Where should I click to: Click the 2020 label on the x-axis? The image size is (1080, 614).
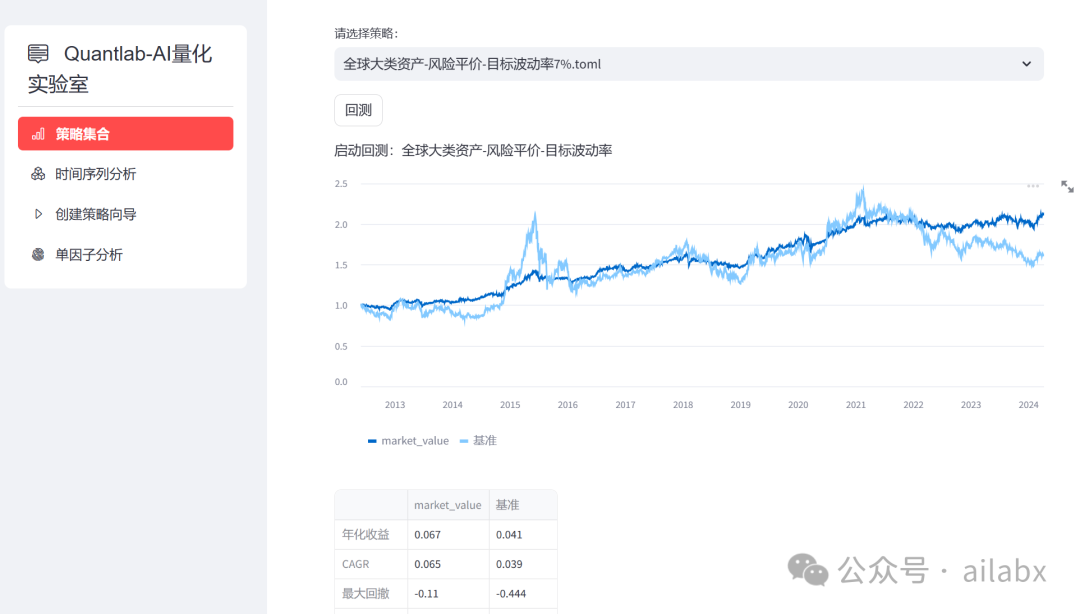[x=797, y=404]
